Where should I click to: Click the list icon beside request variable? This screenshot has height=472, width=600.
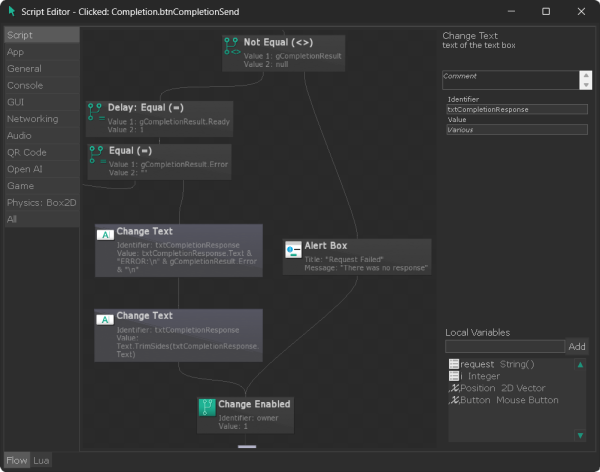pos(454,364)
